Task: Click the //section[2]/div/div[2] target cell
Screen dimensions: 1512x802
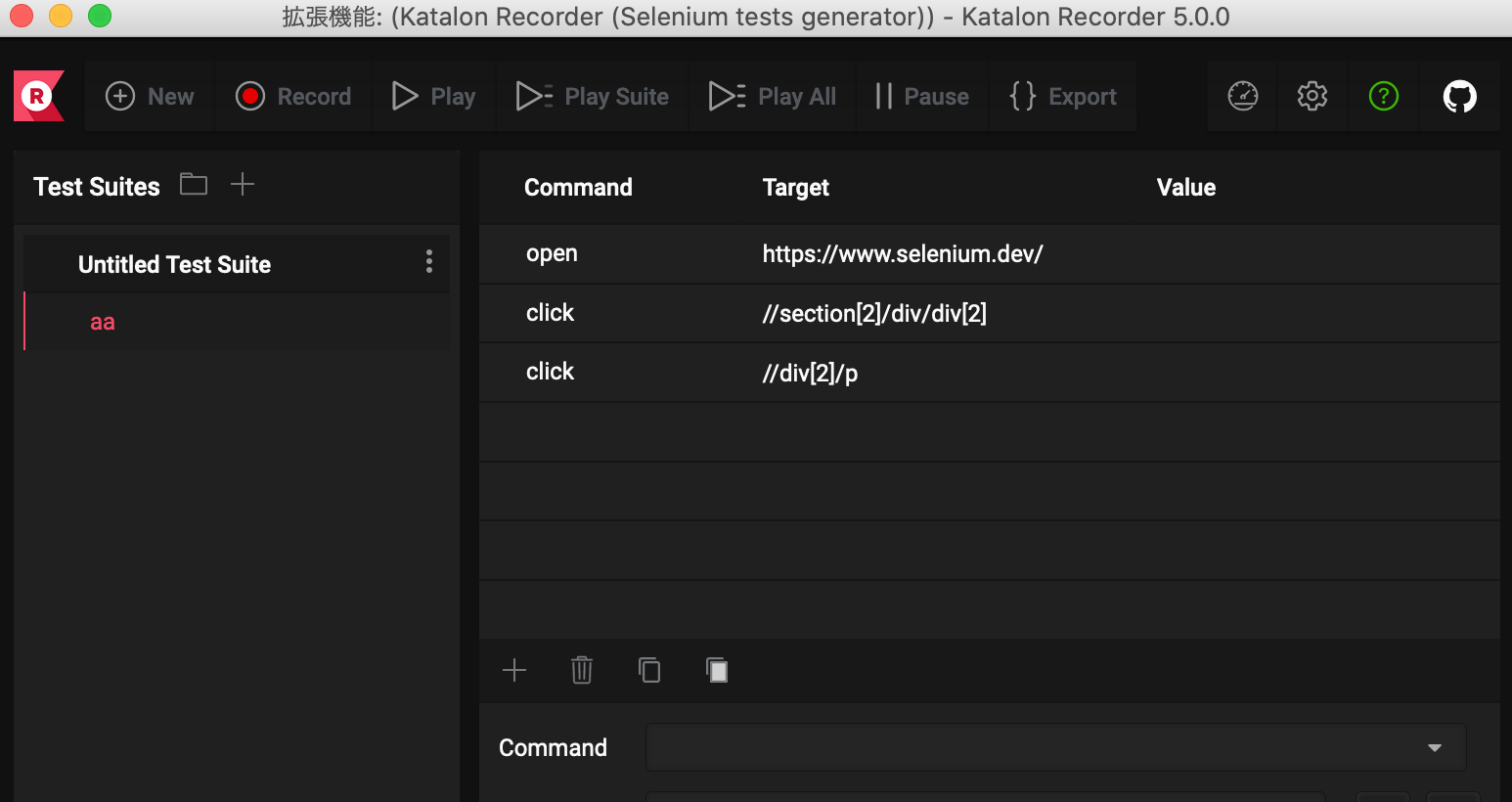Action: pyautogui.click(x=874, y=313)
